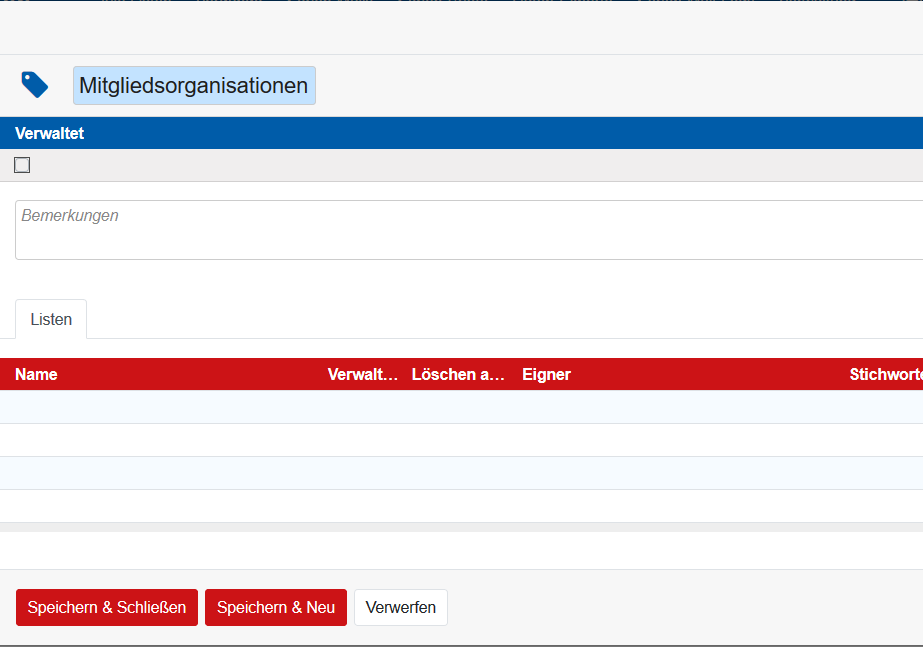The image size is (923, 647).
Task: Click the Stichworte column header
Action: pos(885,374)
